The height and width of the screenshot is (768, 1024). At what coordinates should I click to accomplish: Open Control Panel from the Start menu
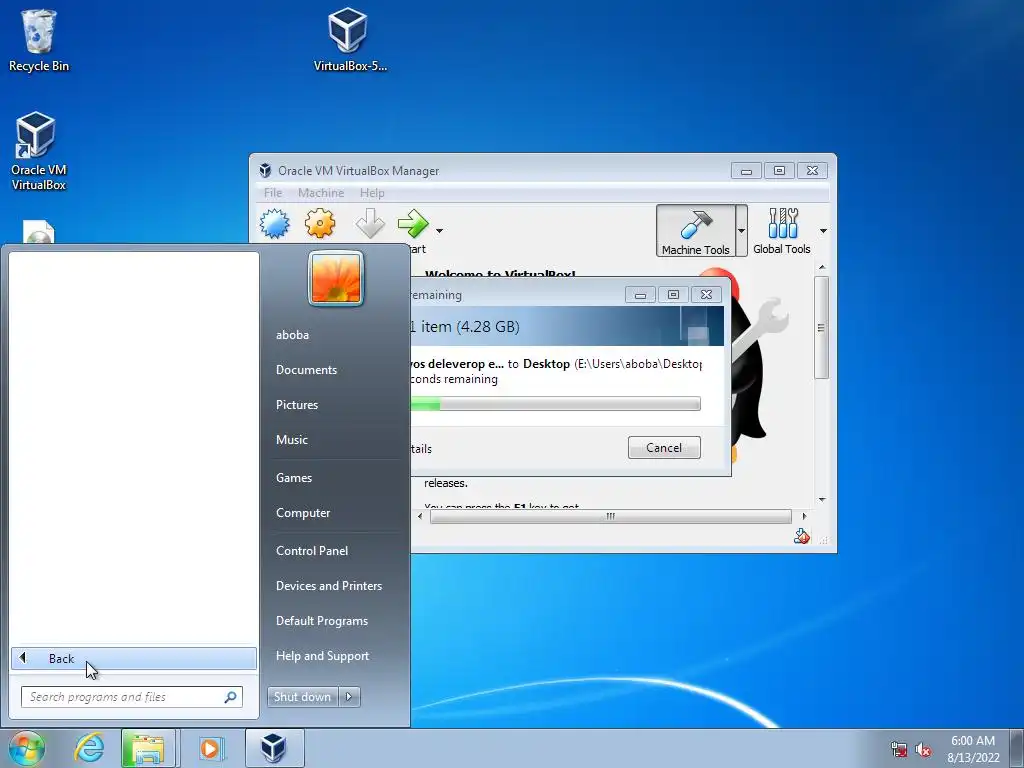(312, 551)
